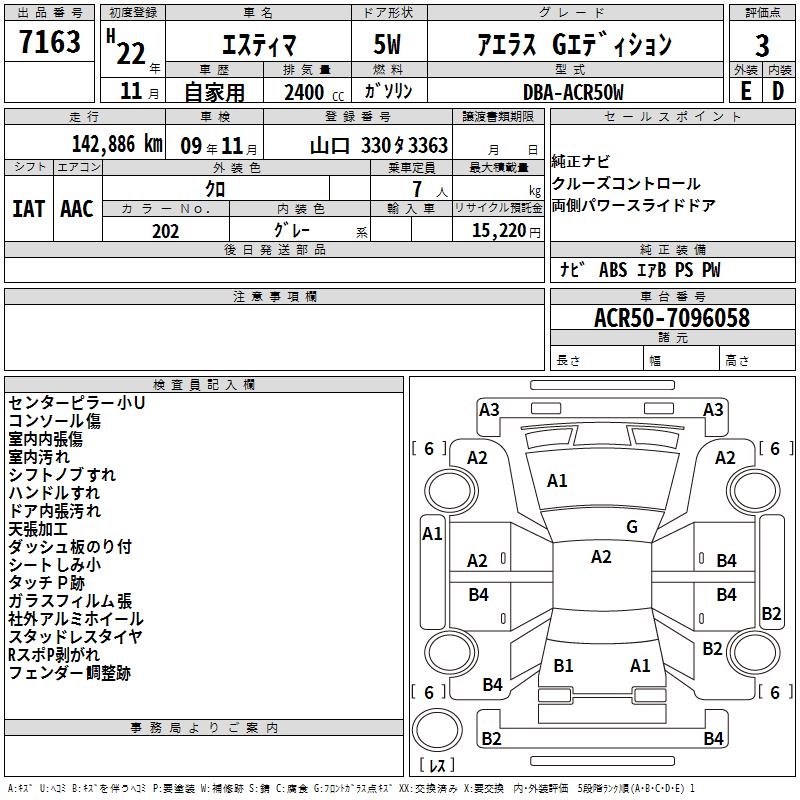This screenshot has width=800, height=800.
Task: Click the 長さ specification field
Action: [x=596, y=360]
